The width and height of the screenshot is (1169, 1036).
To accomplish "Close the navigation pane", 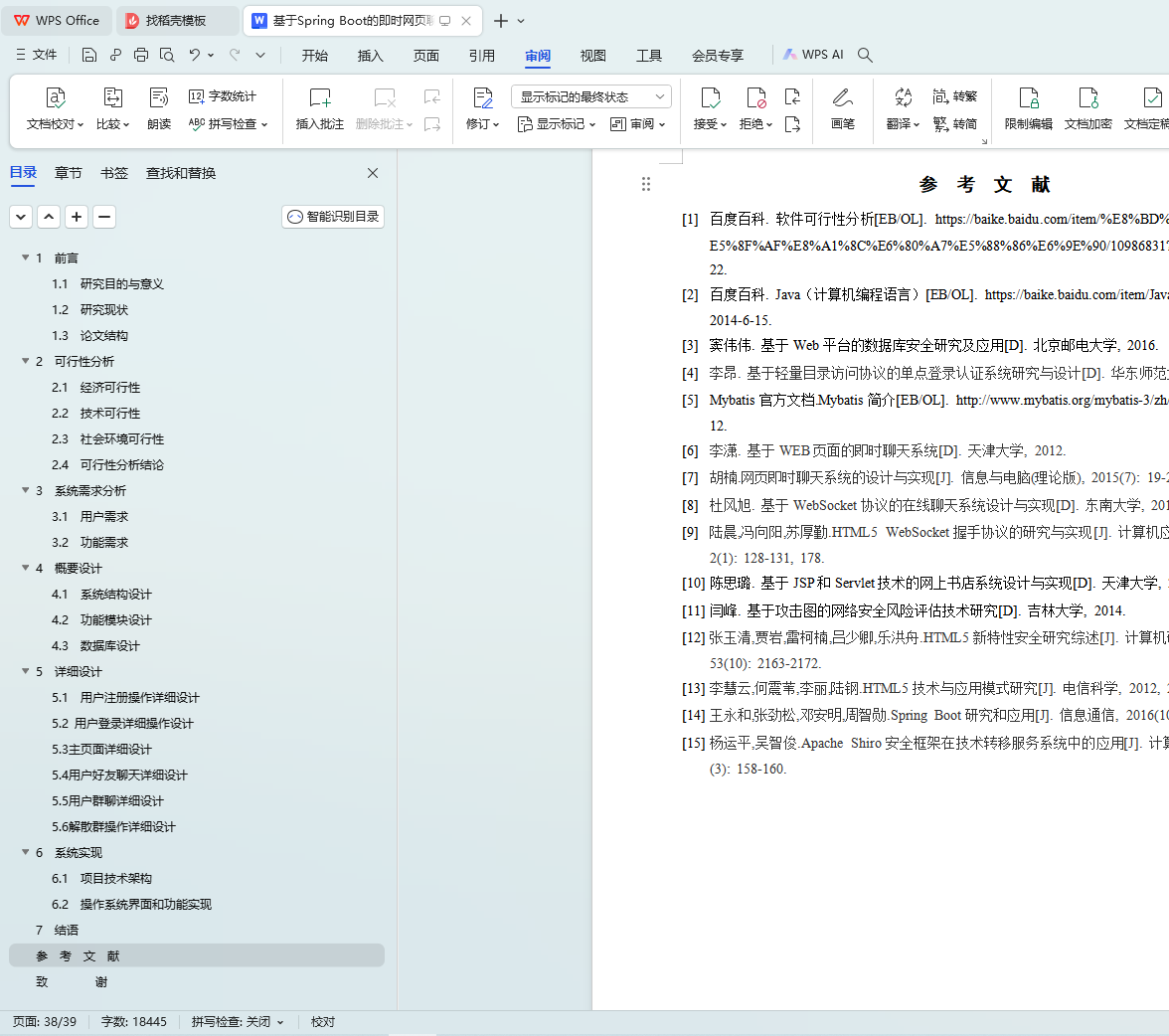I will pos(373,173).
